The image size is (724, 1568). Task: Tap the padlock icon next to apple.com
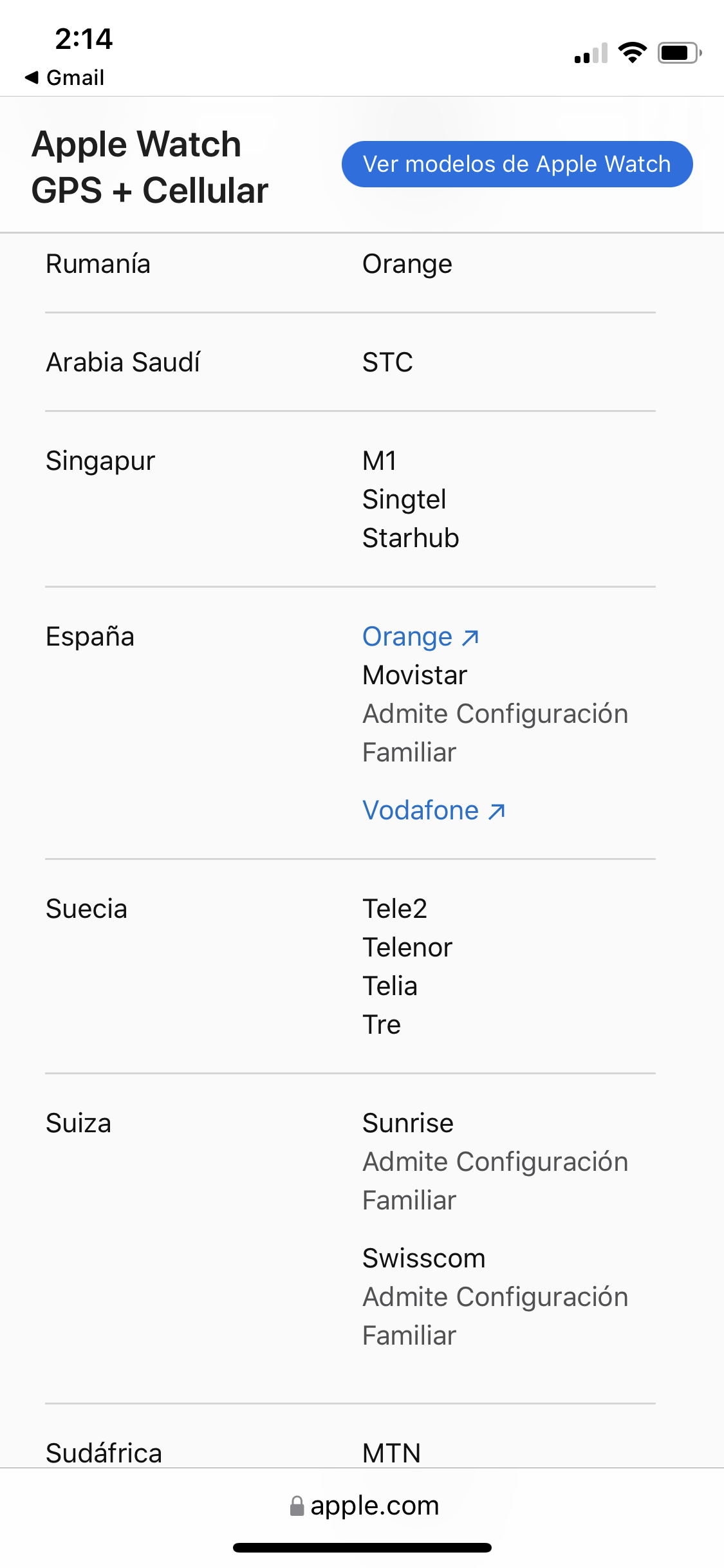coord(297,1506)
